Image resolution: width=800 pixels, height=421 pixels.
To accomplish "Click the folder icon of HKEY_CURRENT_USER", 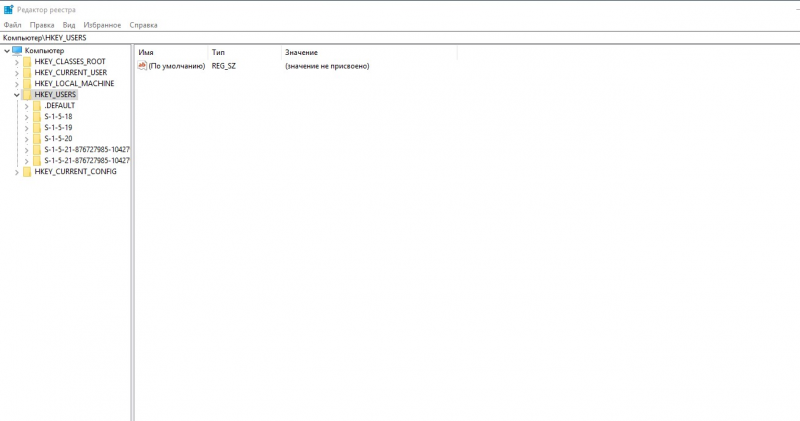I will click(x=27, y=73).
